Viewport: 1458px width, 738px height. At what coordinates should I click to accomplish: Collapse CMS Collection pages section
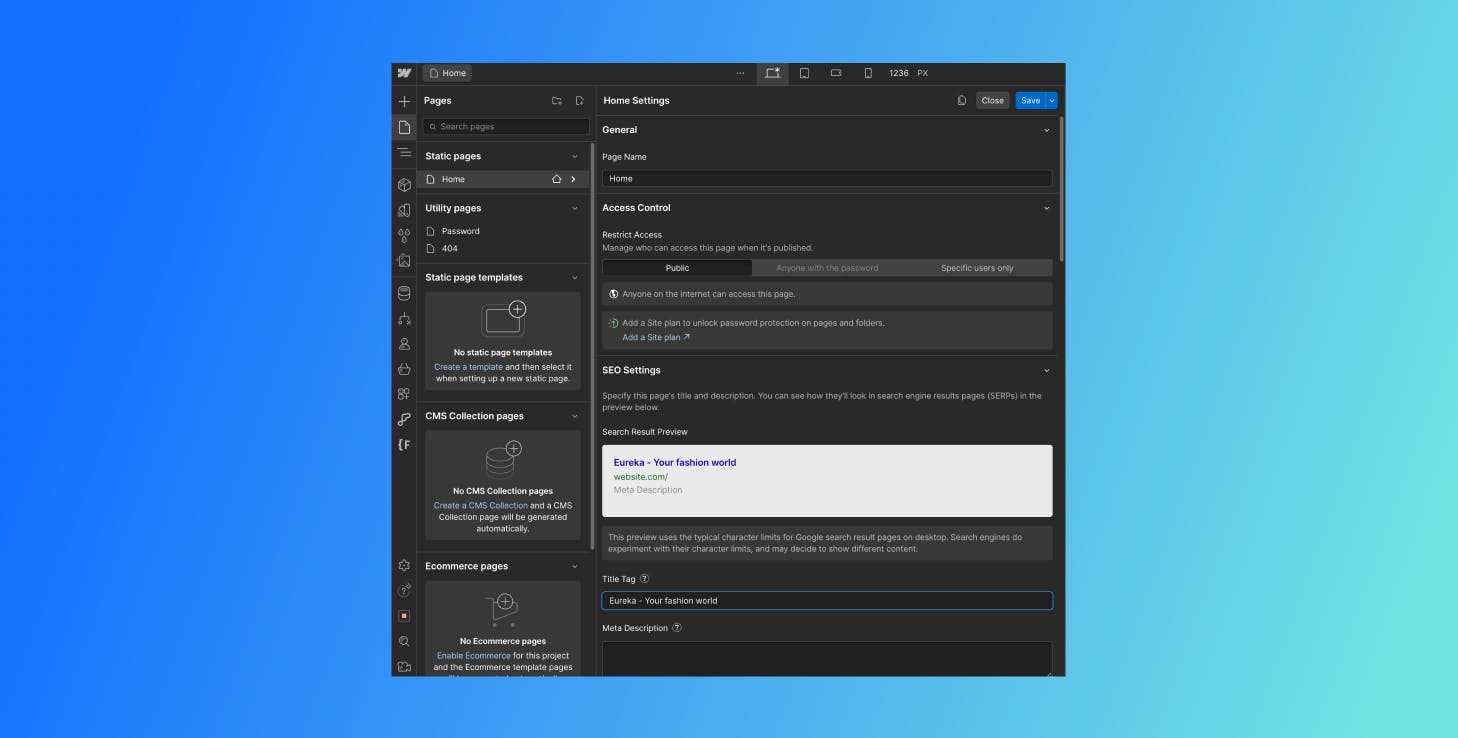[x=574, y=416]
